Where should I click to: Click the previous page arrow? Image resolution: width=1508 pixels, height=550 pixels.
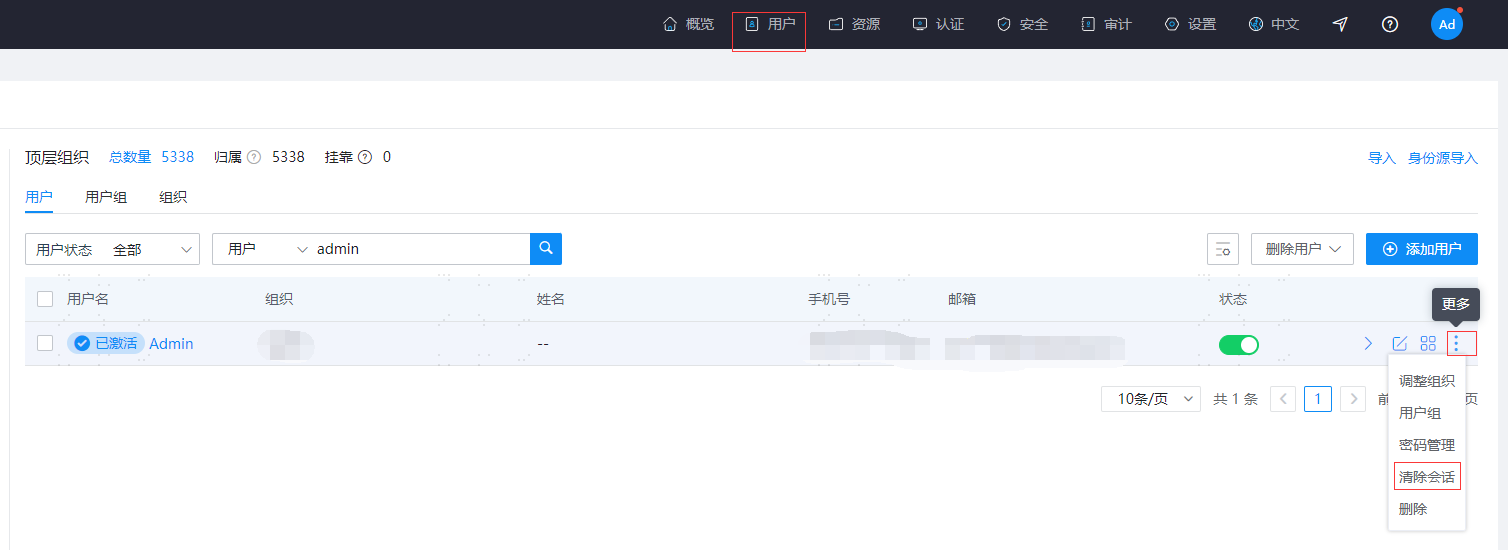[1283, 399]
